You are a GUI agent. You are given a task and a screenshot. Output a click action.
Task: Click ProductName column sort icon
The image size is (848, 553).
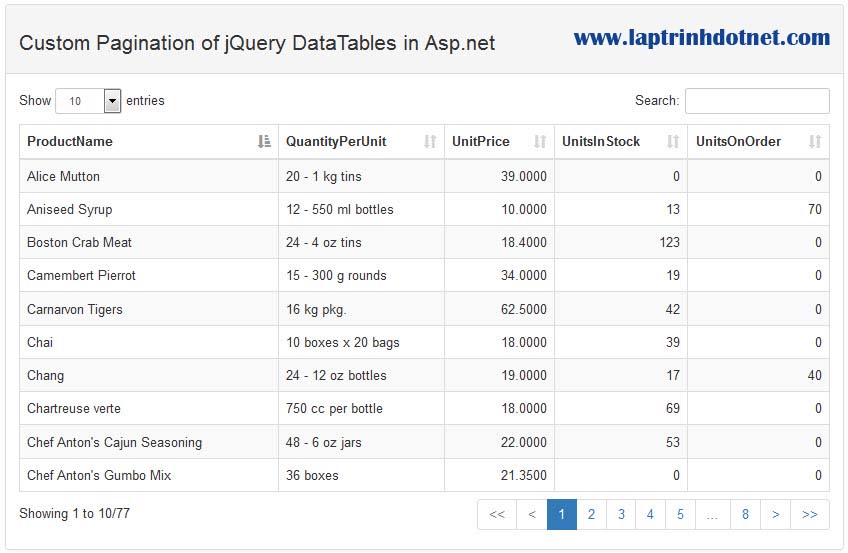264,142
